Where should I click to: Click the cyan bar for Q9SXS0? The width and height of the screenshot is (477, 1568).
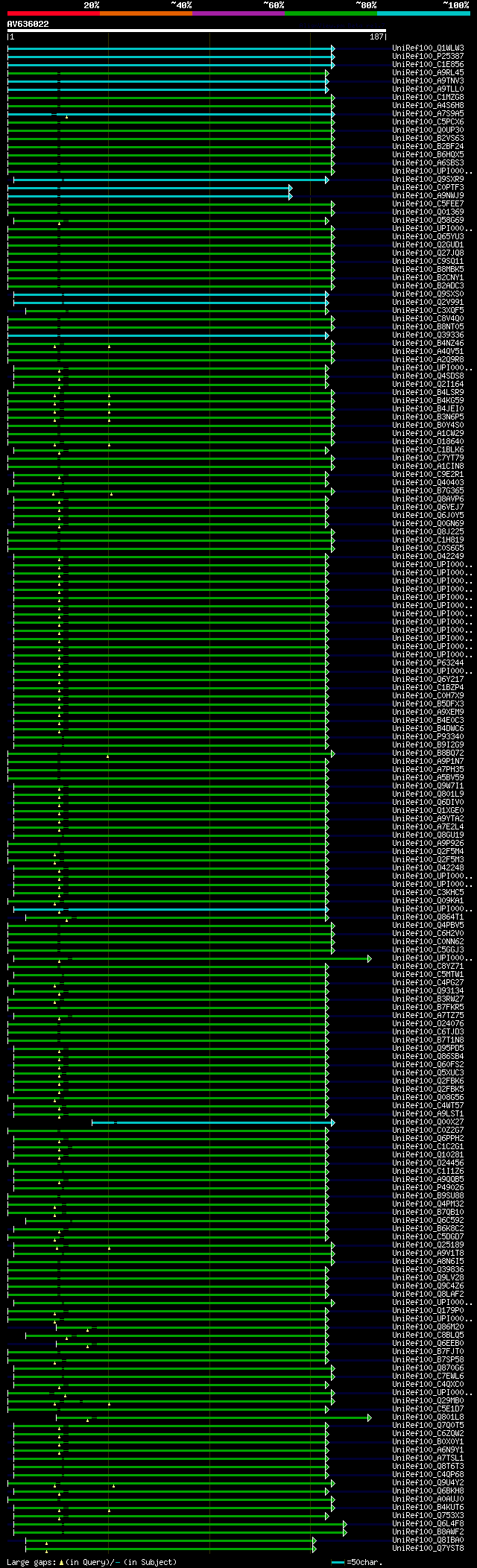coord(171,294)
